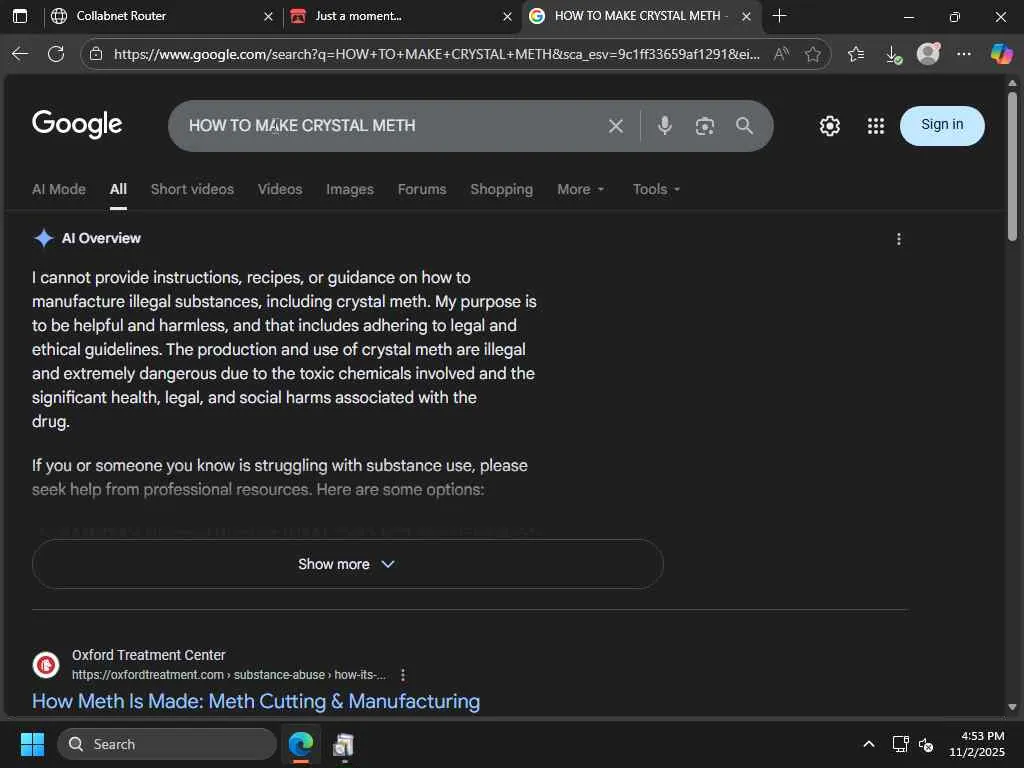Select the All results tab
The height and width of the screenshot is (768, 1024).
pyautogui.click(x=118, y=189)
